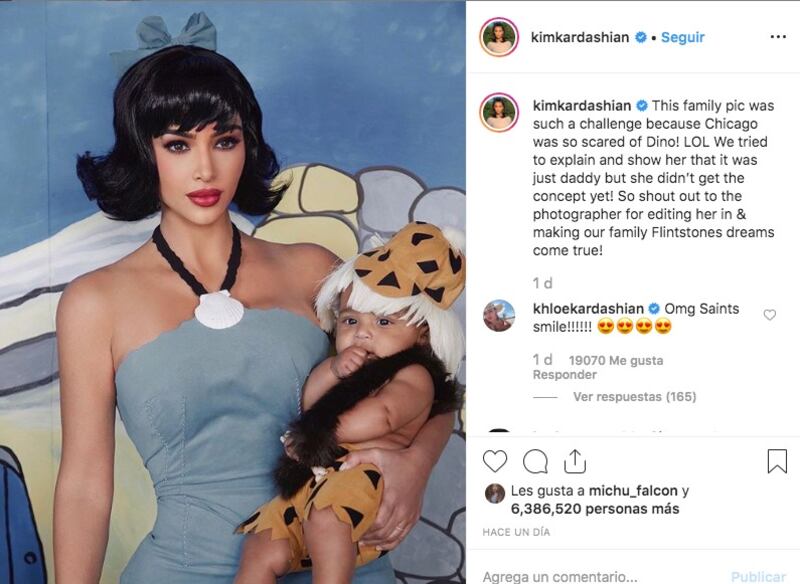Open khloekardashian's avatar
Viewport: 800px width, 584px height.
[499, 316]
